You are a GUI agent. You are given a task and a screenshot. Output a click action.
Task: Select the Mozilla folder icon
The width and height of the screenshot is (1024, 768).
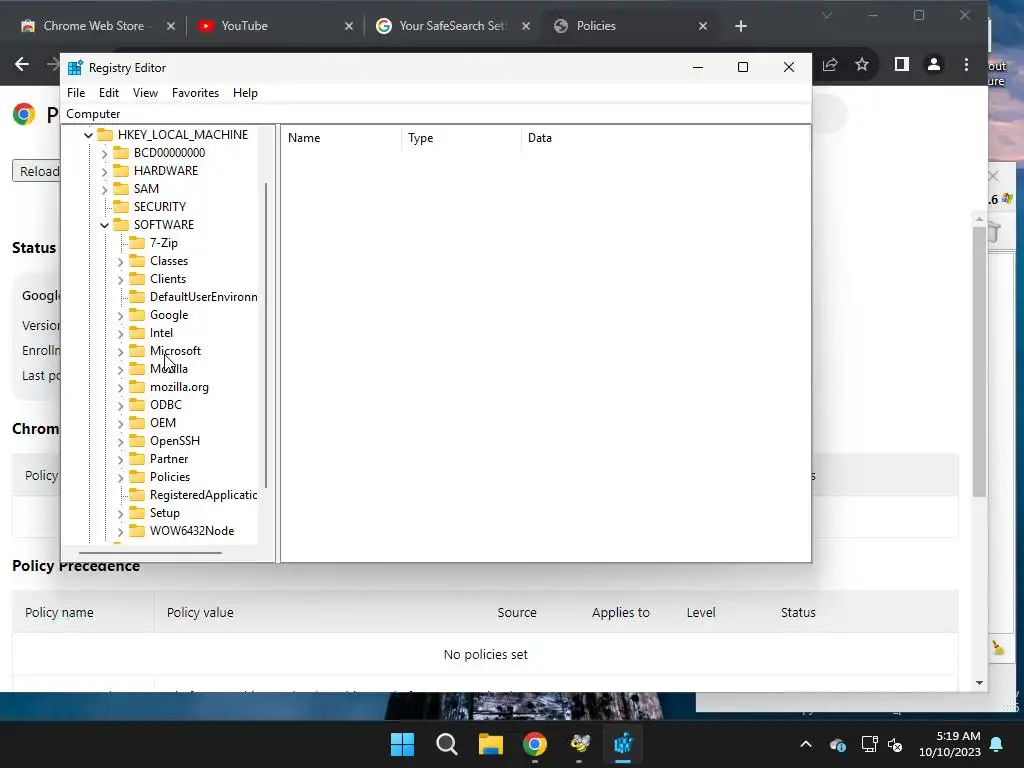(136, 369)
